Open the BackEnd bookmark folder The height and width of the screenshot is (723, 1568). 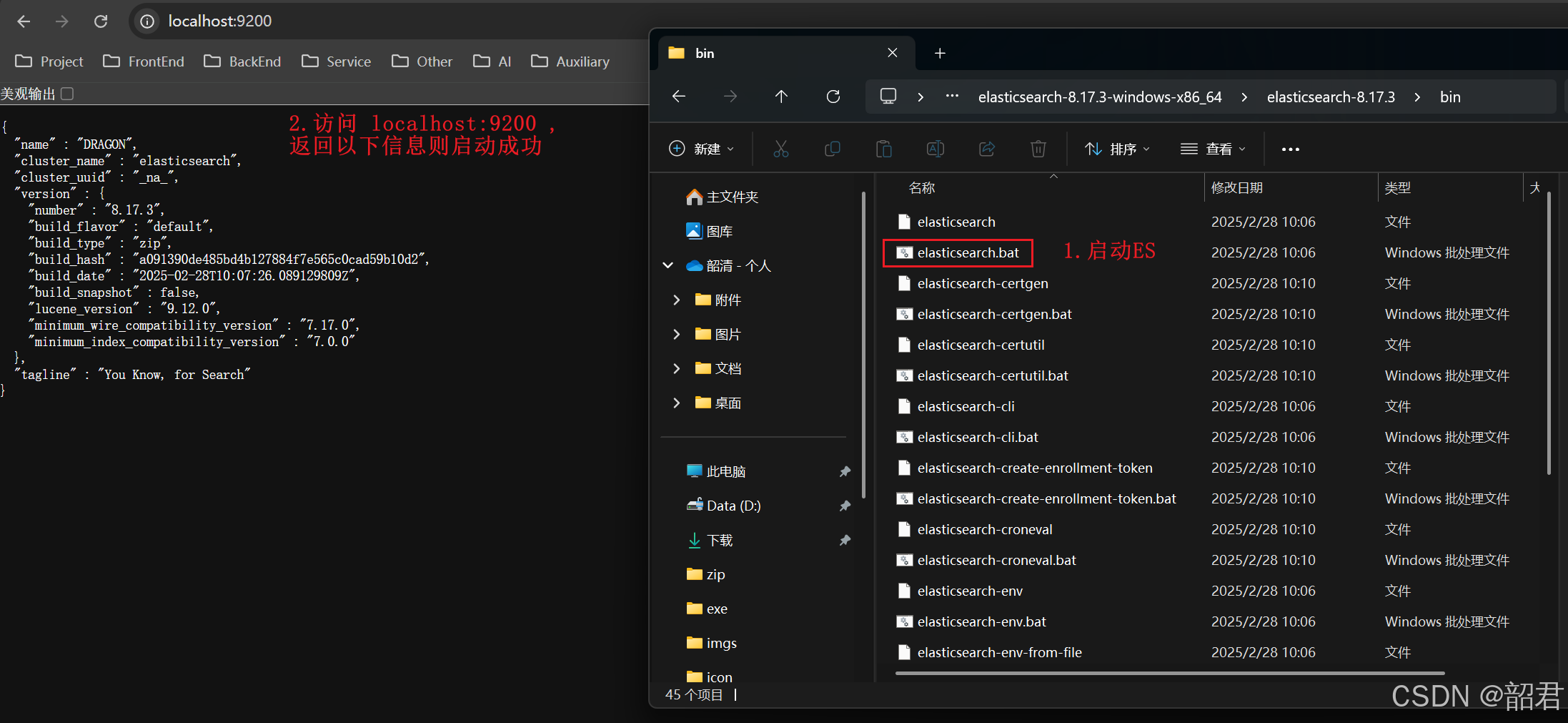(242, 62)
